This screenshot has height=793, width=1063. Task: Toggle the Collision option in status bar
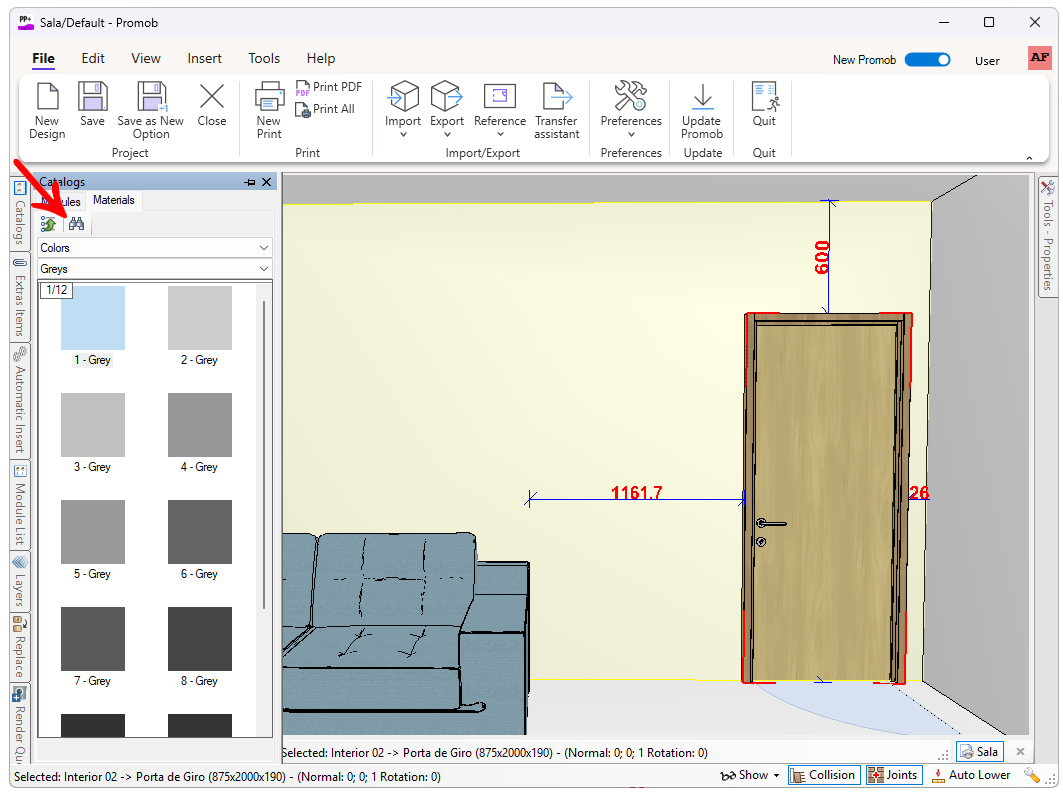[822, 775]
